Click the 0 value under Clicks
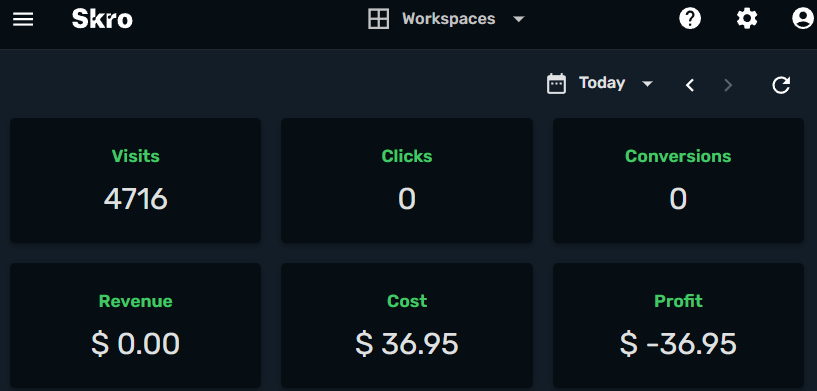The height and width of the screenshot is (391, 817). pos(407,199)
